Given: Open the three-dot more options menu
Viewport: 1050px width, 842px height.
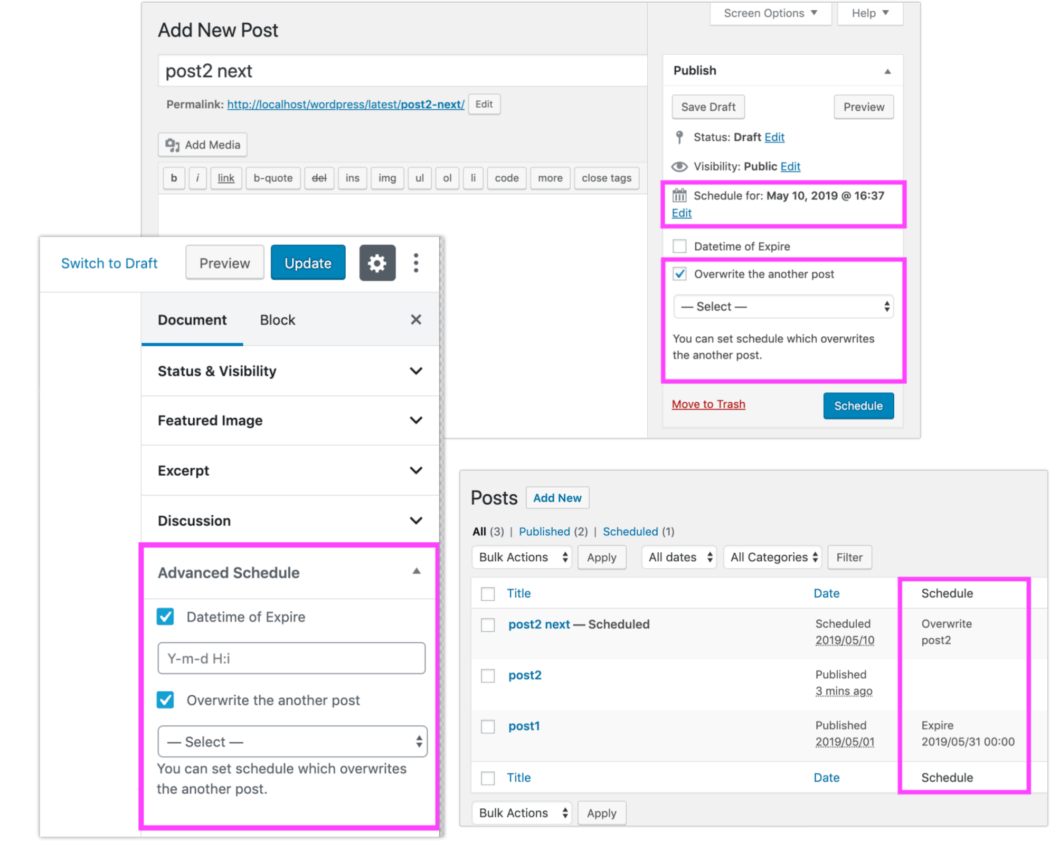Looking at the screenshot, I should [x=416, y=263].
